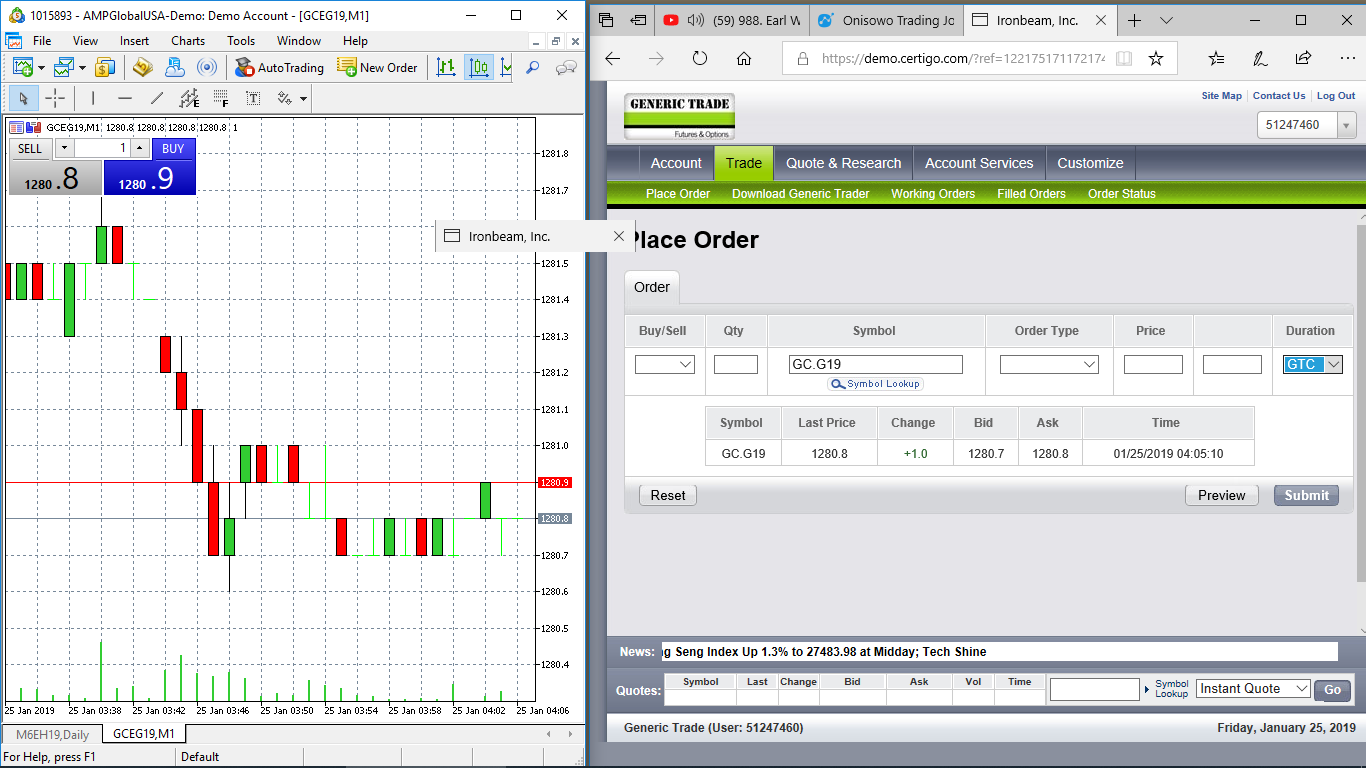Viewport: 1366px width, 768px height.
Task: Open a new tab in Edge
Action: click(1134, 20)
